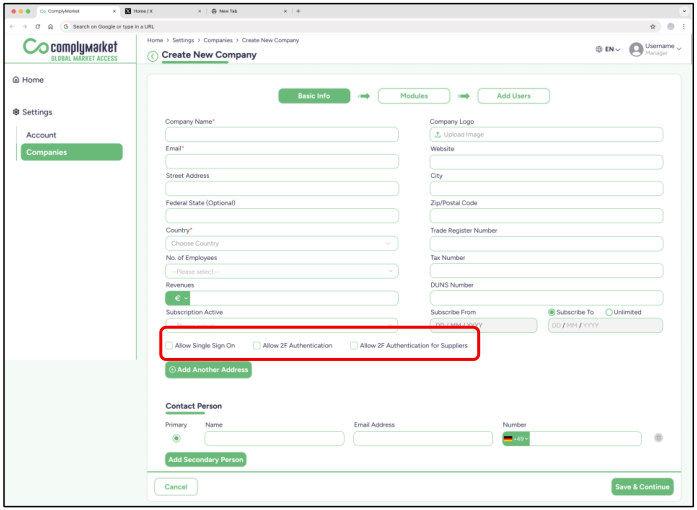
Task: Go to Home in sidebar
Action: 28,80
